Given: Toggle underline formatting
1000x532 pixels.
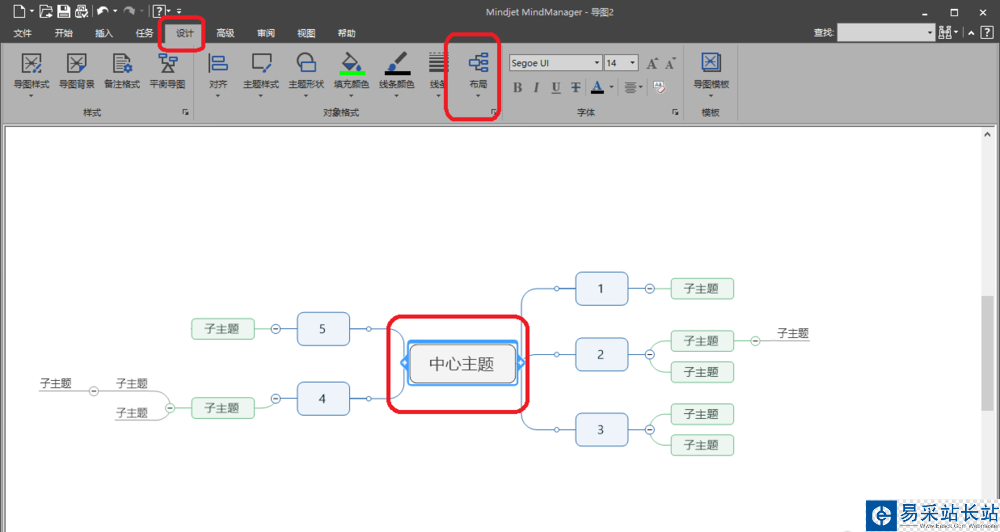Looking at the screenshot, I should click(556, 87).
